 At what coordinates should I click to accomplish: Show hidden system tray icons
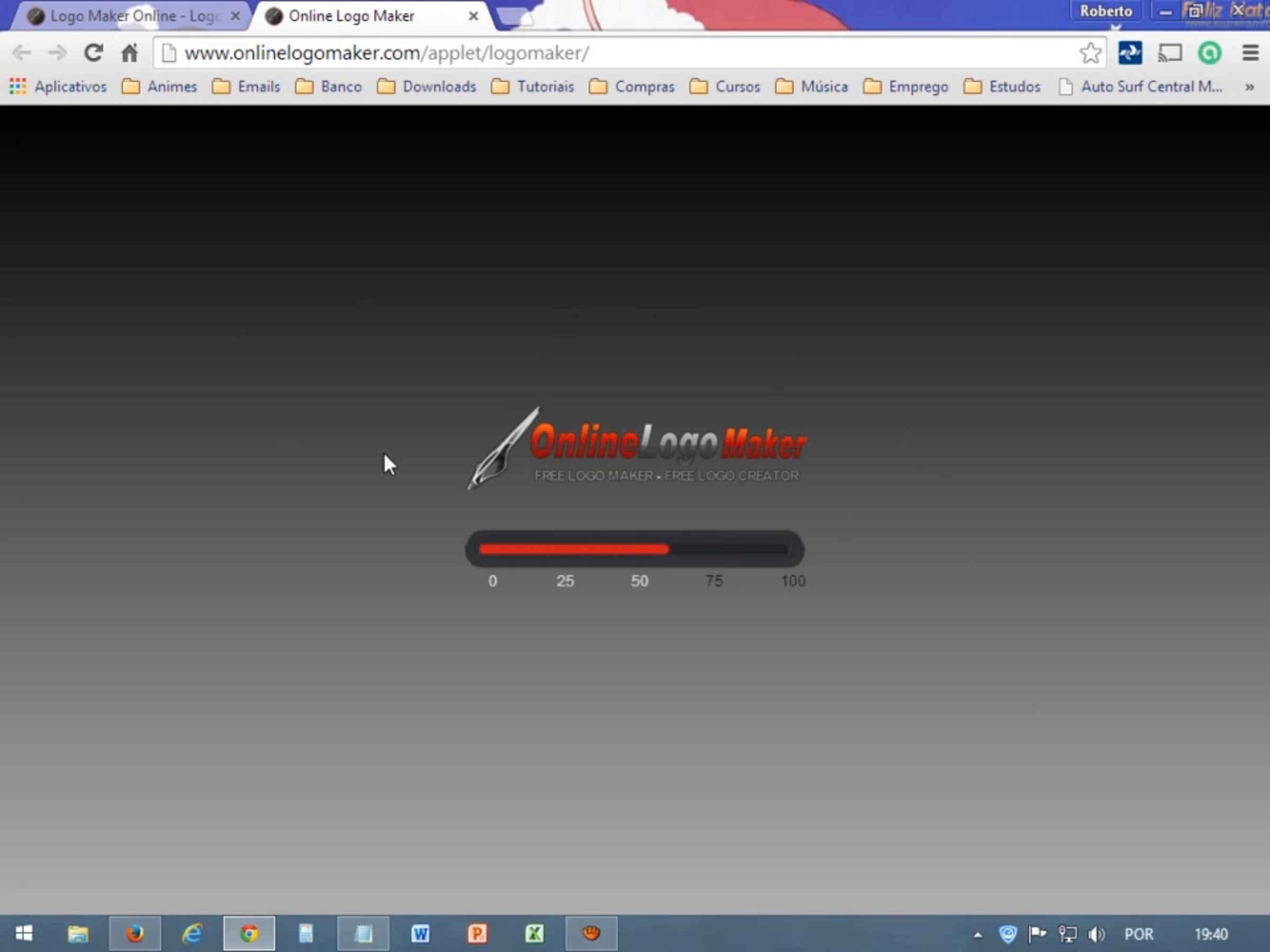pyautogui.click(x=977, y=934)
